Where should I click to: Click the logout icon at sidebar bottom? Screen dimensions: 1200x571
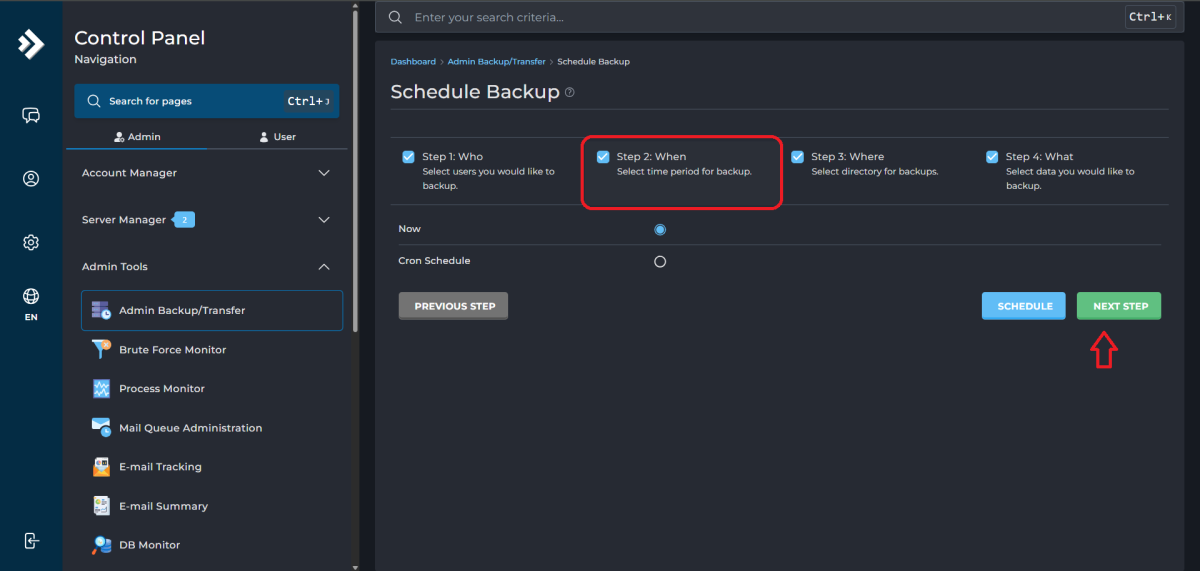pyautogui.click(x=31, y=540)
